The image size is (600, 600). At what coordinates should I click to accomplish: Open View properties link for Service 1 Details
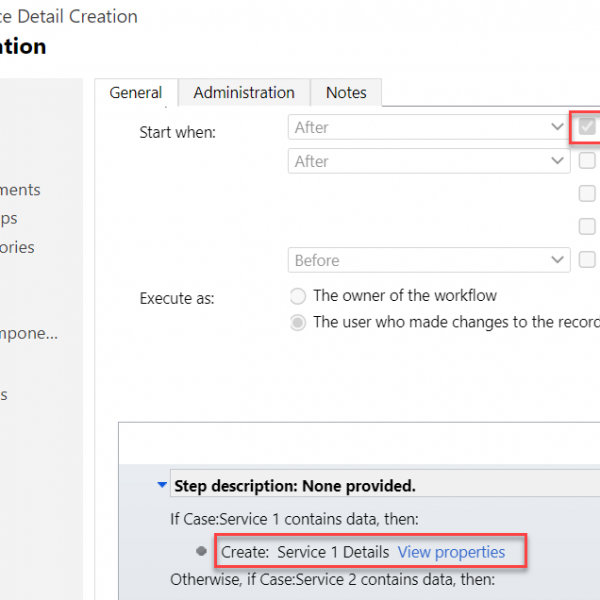point(451,552)
